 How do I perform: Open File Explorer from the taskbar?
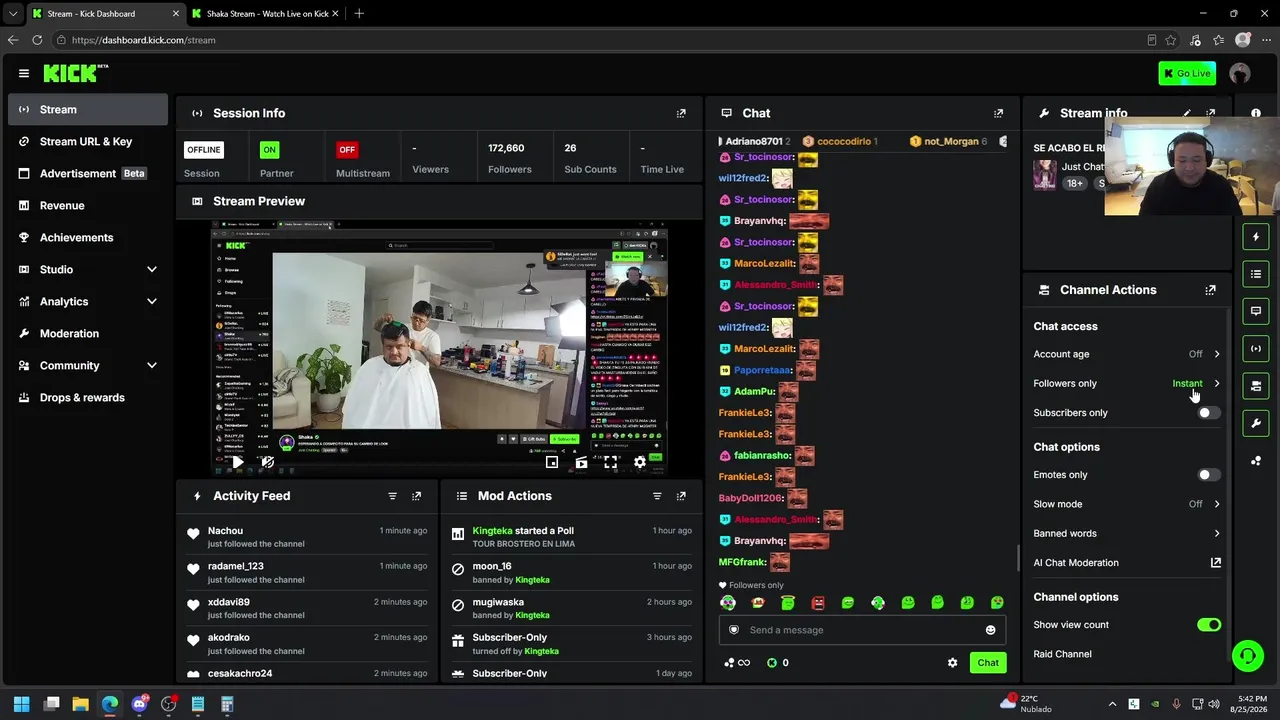tap(81, 704)
